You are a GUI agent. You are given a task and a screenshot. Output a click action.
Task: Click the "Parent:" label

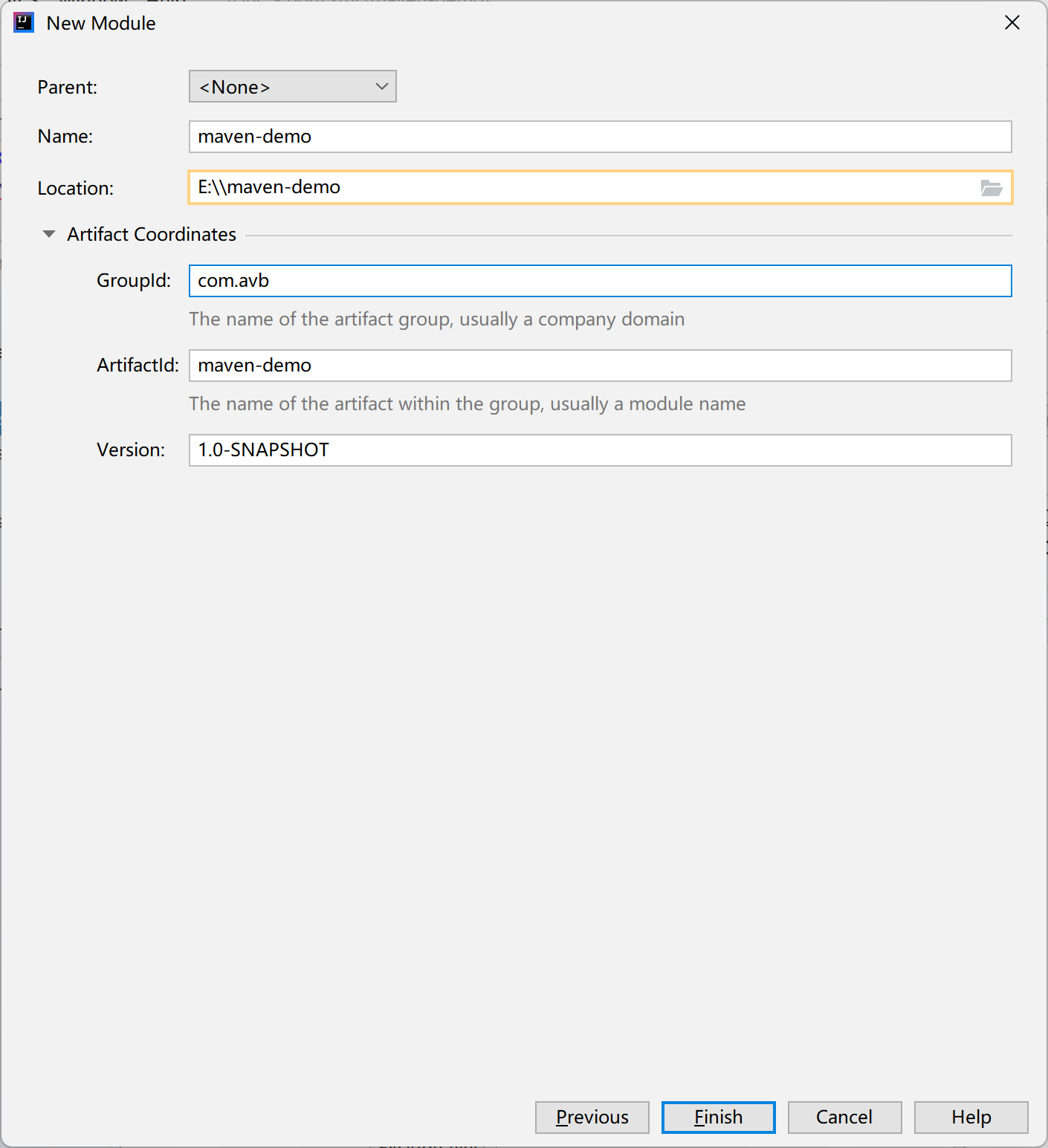[68, 88]
